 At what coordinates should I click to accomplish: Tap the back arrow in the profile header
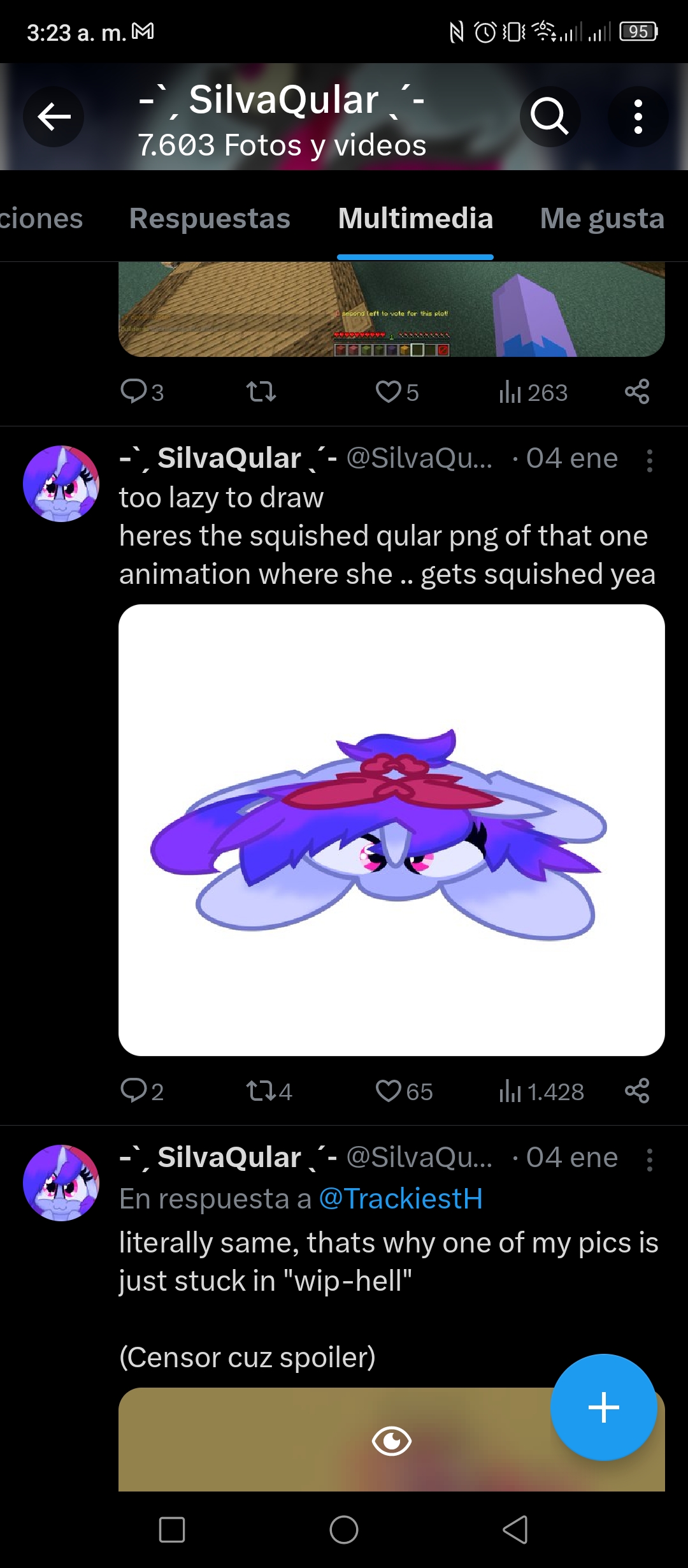click(x=54, y=117)
